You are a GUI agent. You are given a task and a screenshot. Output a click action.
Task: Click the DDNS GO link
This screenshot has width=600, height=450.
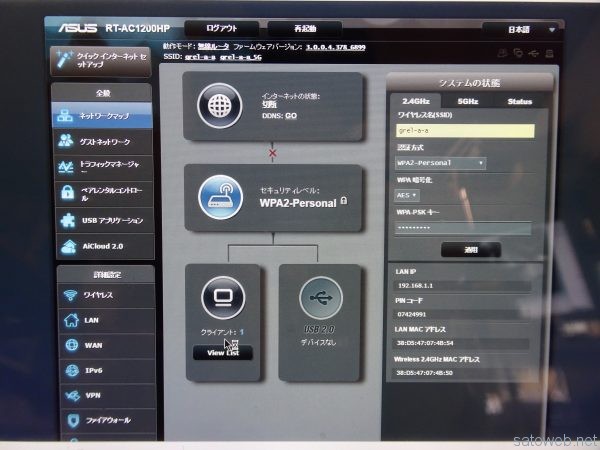(291, 115)
